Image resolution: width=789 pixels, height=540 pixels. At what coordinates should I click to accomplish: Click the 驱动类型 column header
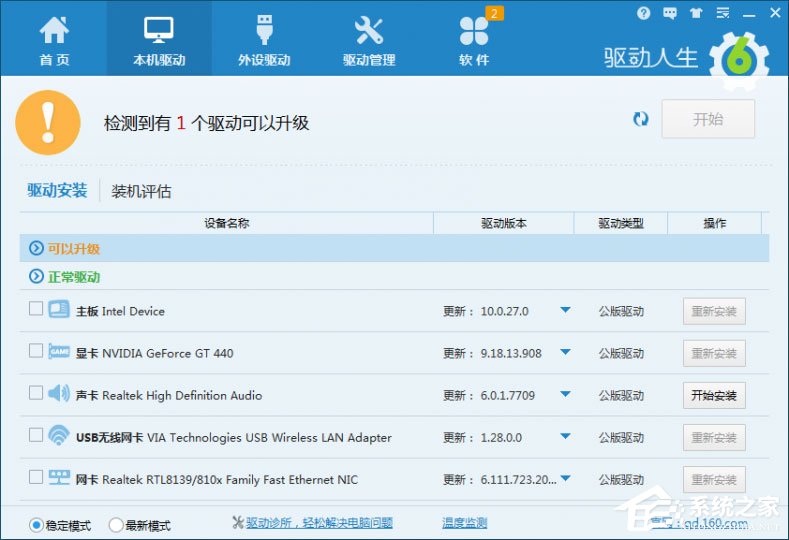[621, 223]
